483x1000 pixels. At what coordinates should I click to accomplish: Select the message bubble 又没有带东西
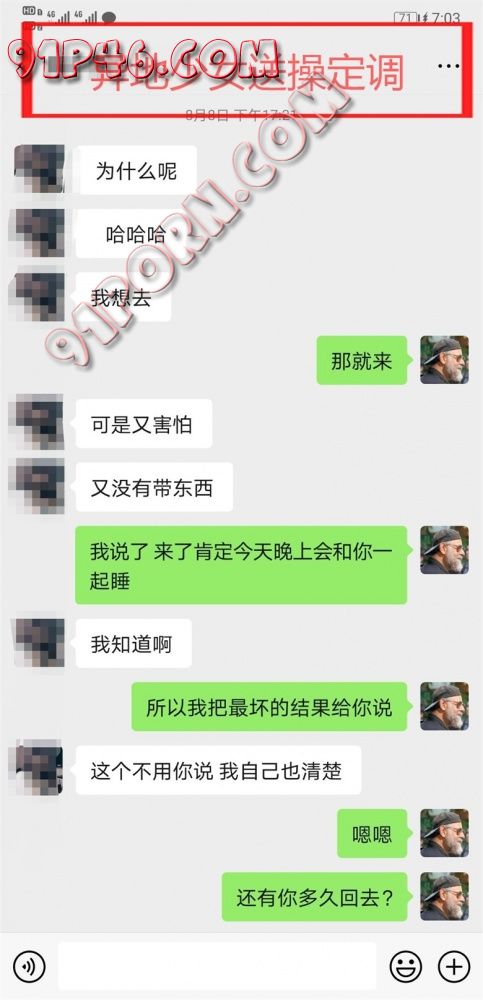click(154, 487)
